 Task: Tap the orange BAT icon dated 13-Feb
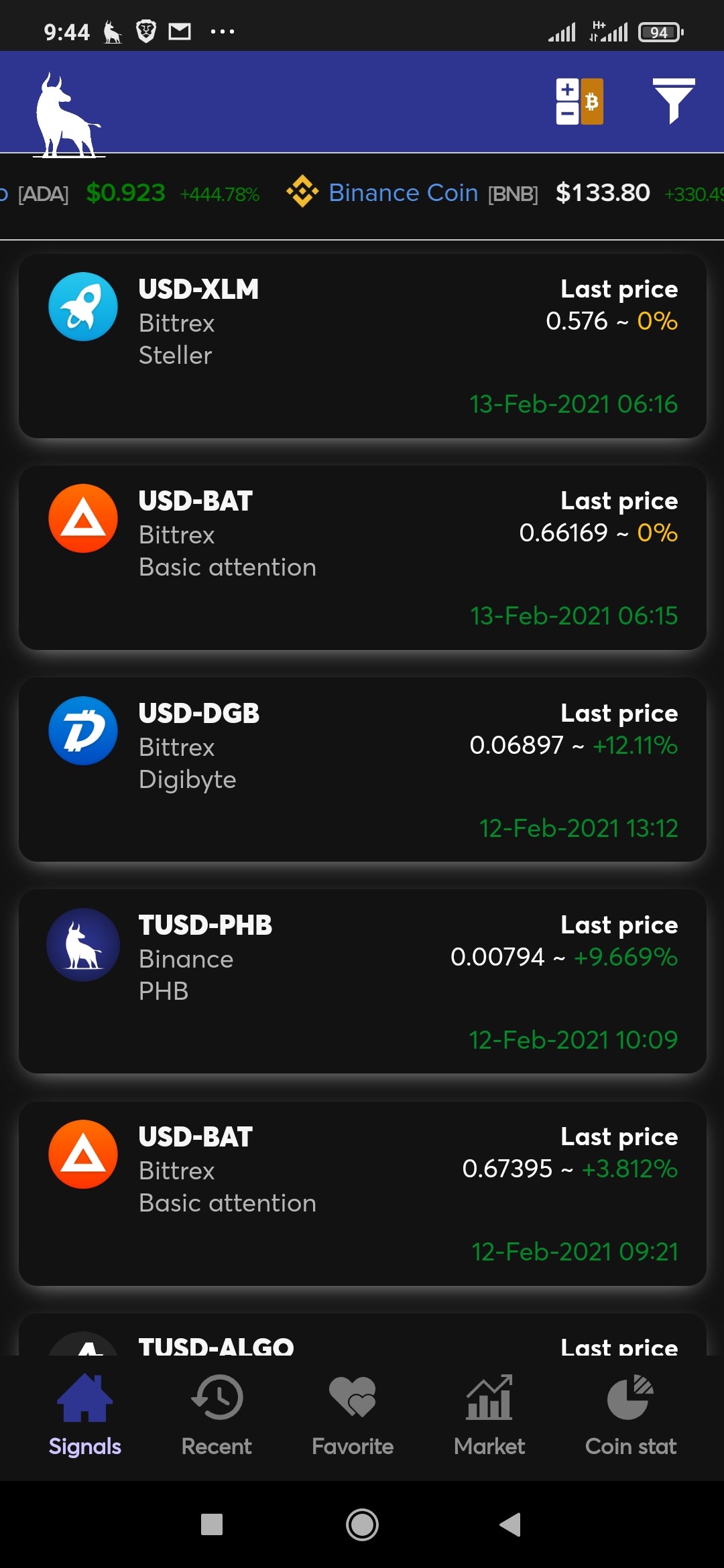83,518
